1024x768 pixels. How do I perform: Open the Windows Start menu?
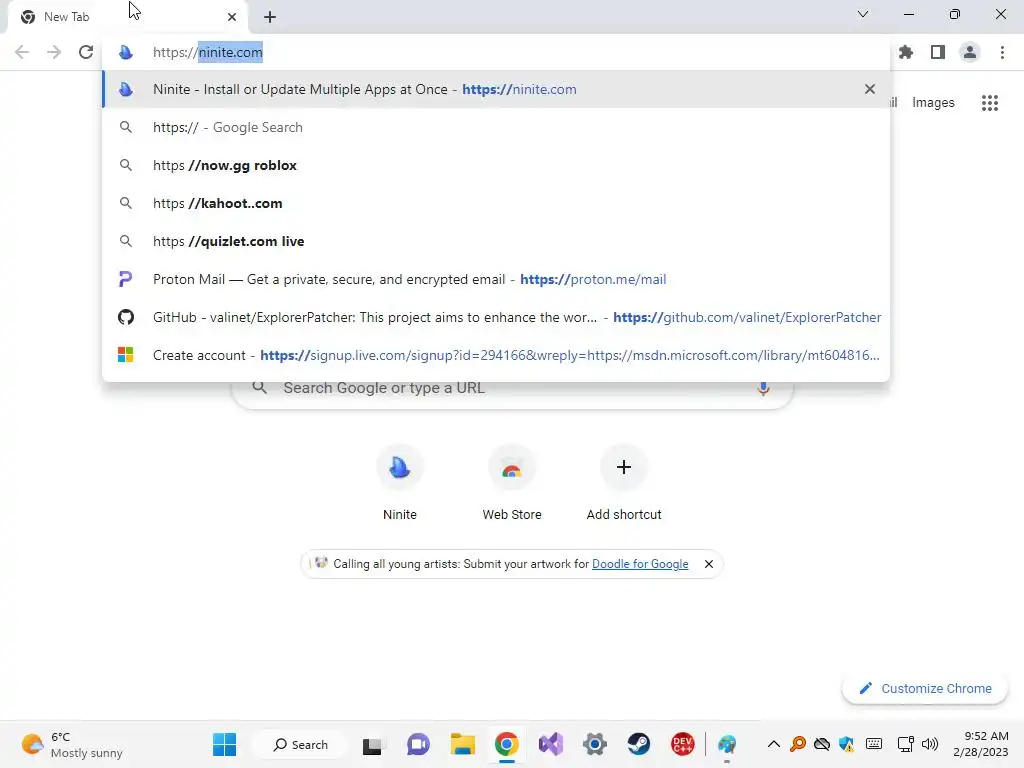[225, 744]
